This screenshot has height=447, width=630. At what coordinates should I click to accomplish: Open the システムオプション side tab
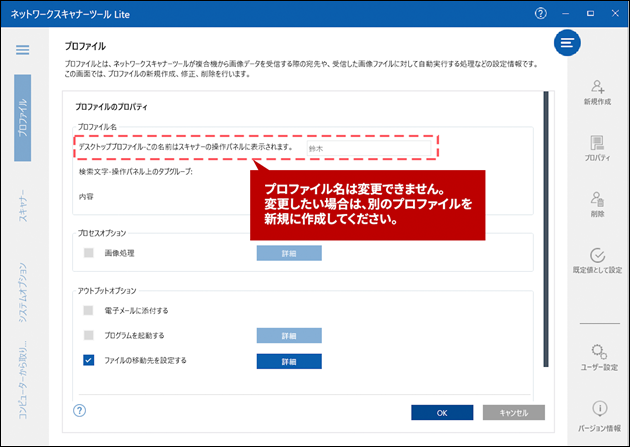[x=22, y=291]
